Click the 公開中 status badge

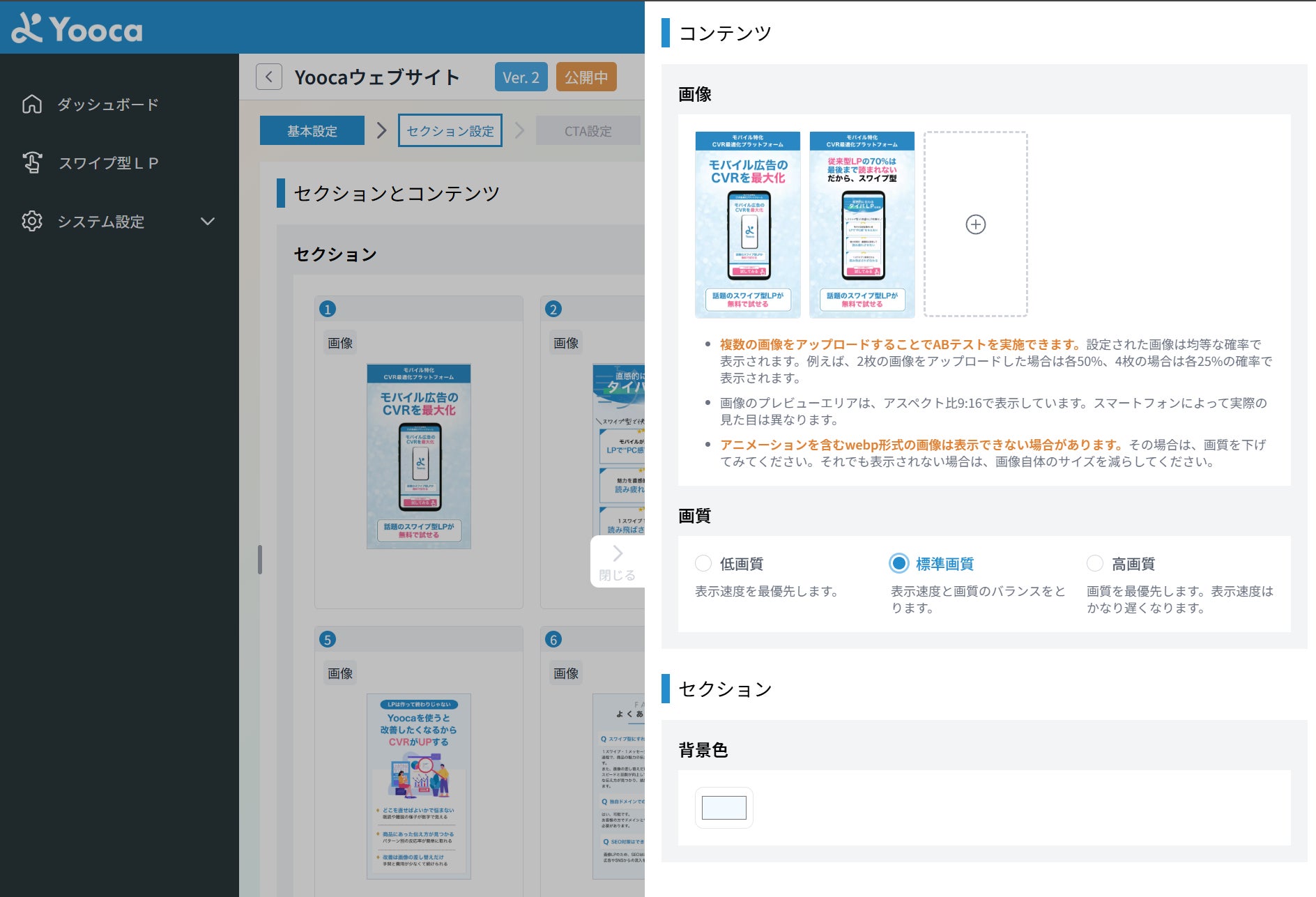(x=586, y=77)
